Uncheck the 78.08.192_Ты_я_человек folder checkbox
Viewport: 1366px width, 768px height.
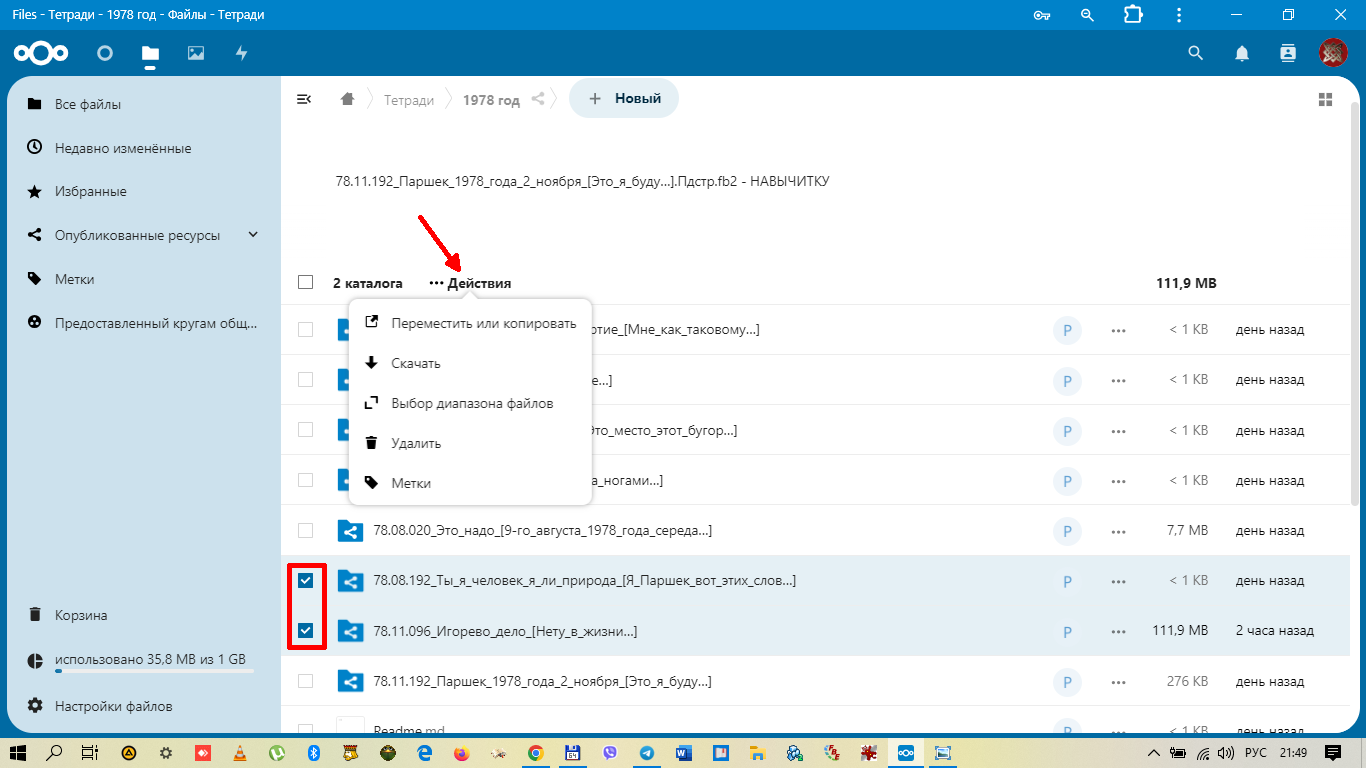tap(306, 581)
